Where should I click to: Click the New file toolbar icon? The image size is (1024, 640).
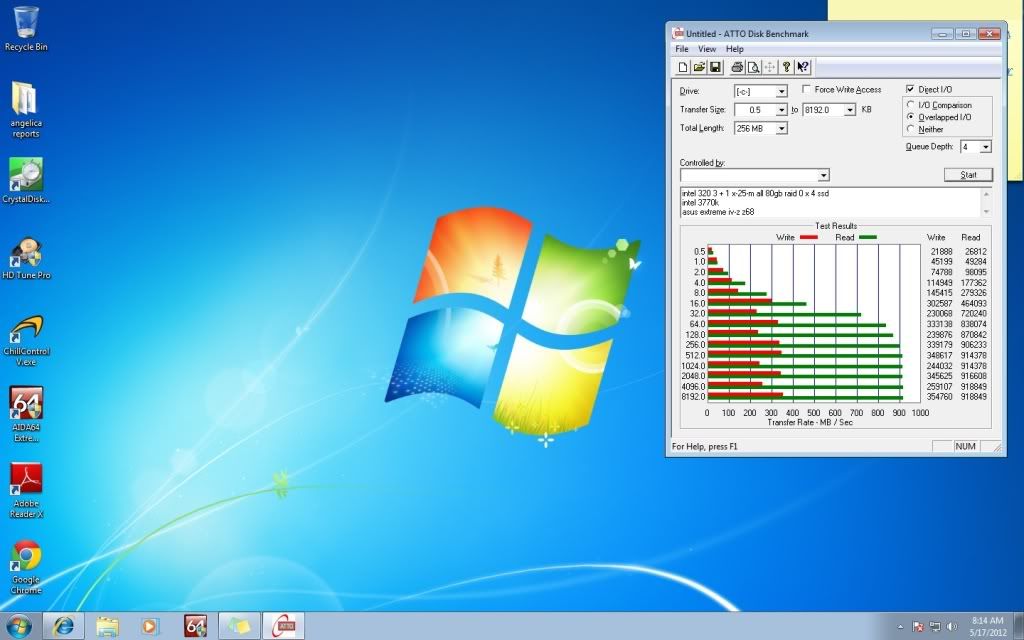pos(682,67)
